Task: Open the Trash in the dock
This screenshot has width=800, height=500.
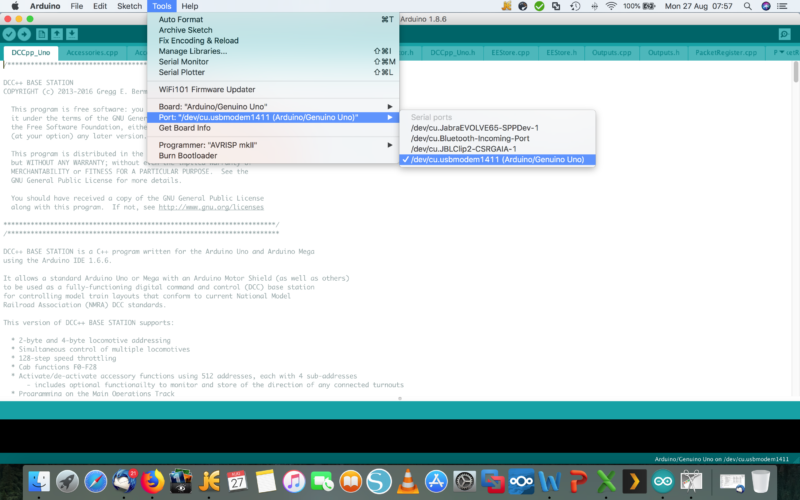Action: 760,481
